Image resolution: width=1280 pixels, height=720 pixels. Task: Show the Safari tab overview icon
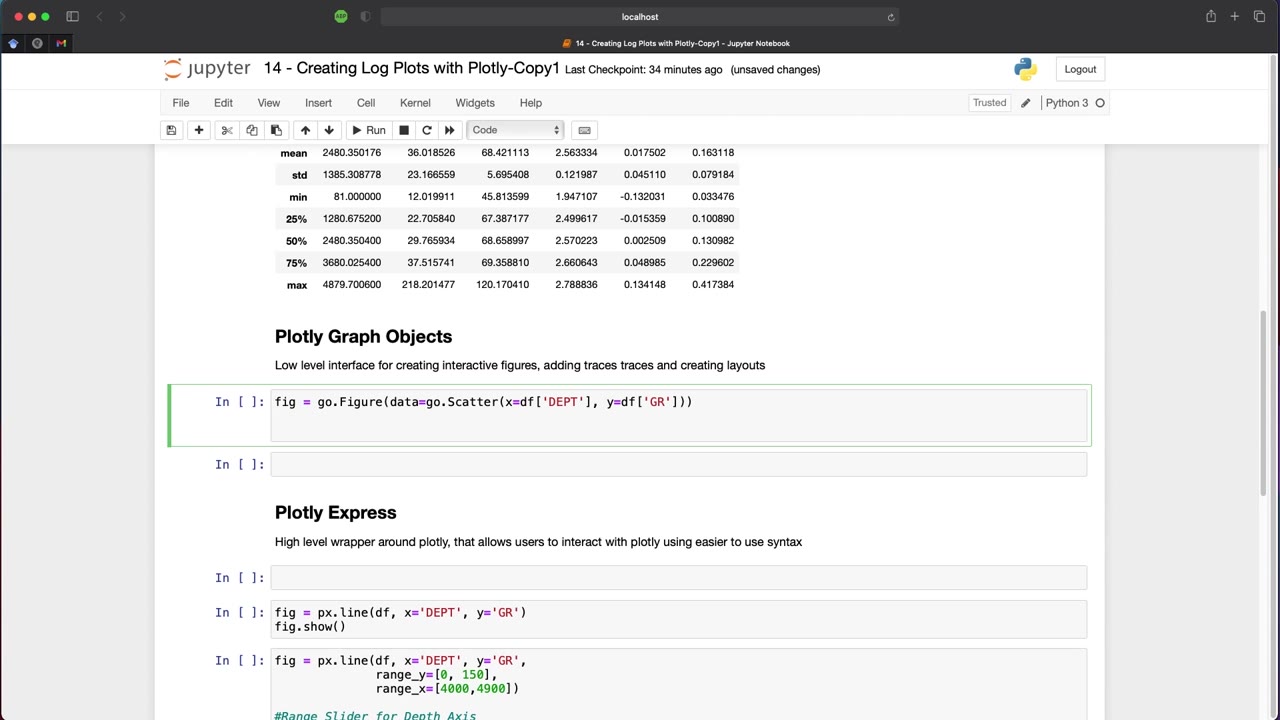click(1259, 16)
